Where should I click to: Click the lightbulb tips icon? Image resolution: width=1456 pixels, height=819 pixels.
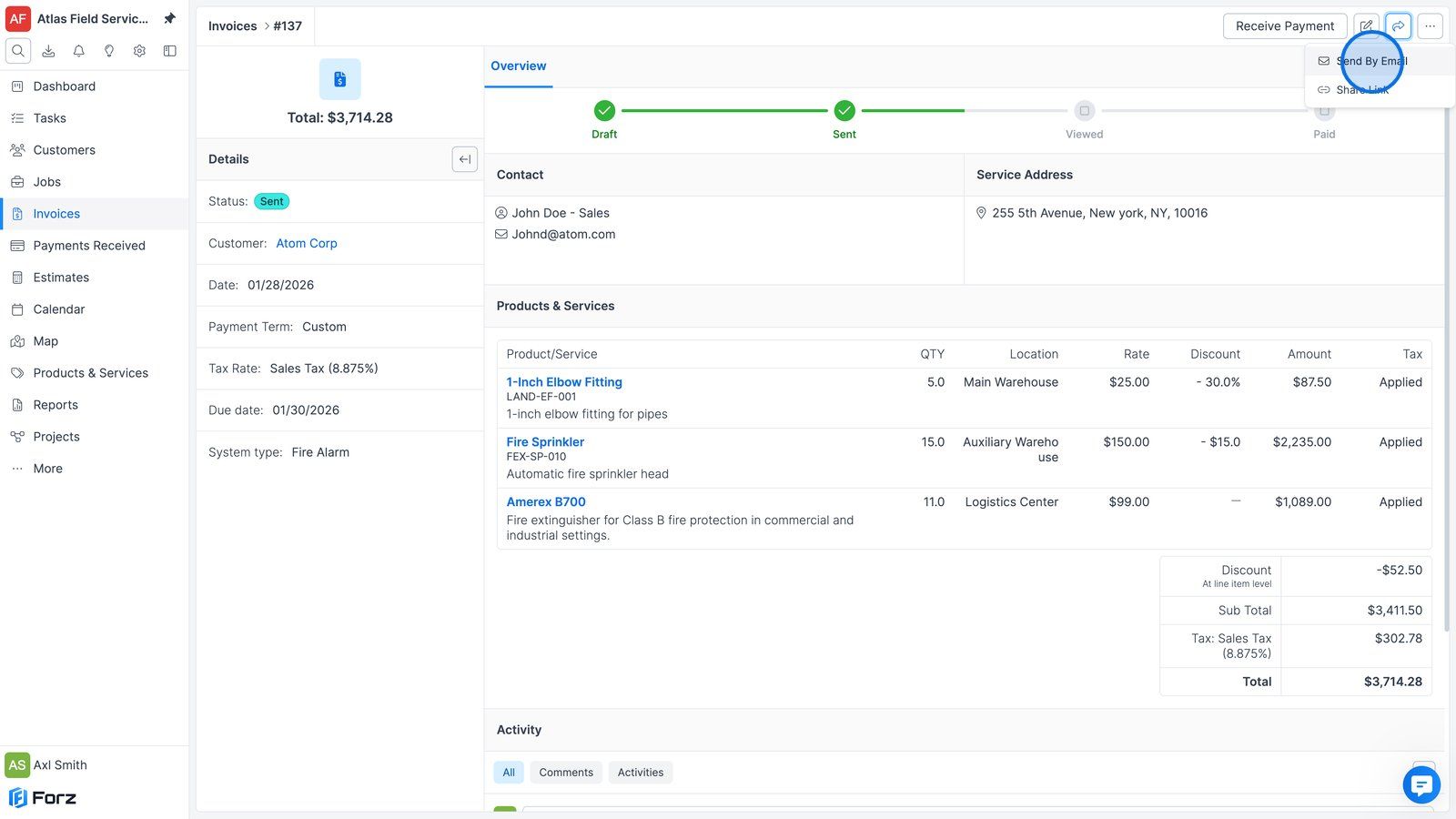point(109,51)
